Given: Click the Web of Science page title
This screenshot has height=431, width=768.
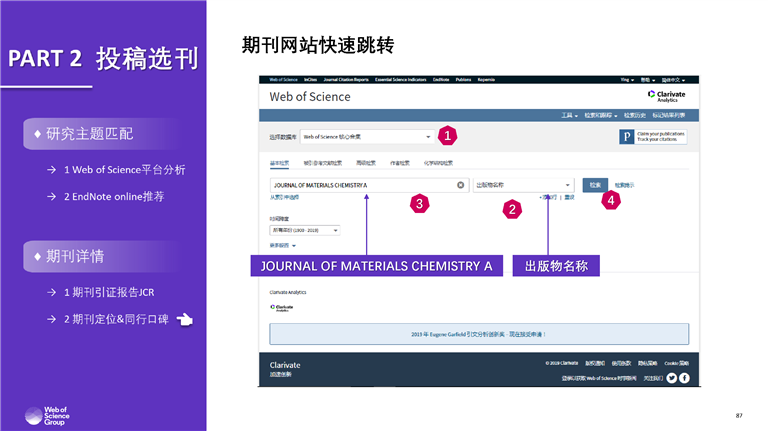Looking at the screenshot, I should coord(310,96).
